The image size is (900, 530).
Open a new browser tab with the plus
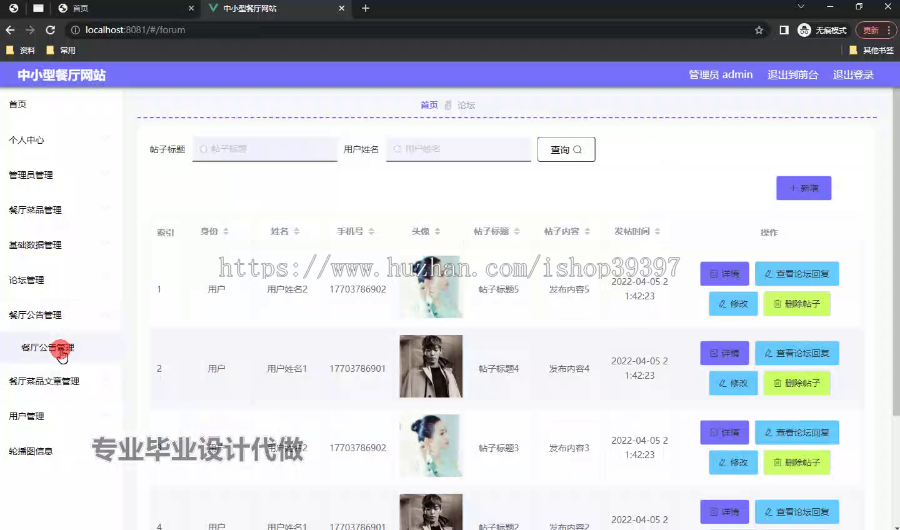366,8
